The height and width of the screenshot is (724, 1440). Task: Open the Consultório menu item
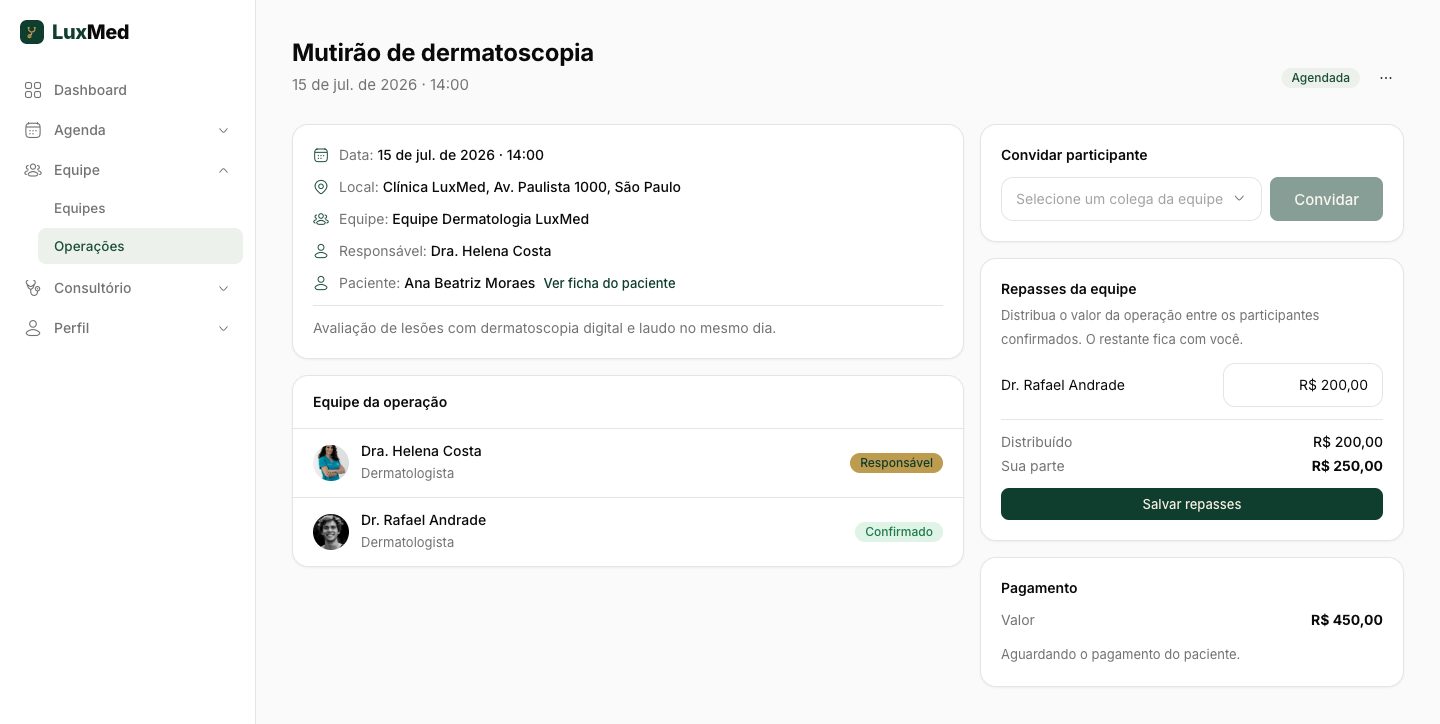tap(128, 288)
